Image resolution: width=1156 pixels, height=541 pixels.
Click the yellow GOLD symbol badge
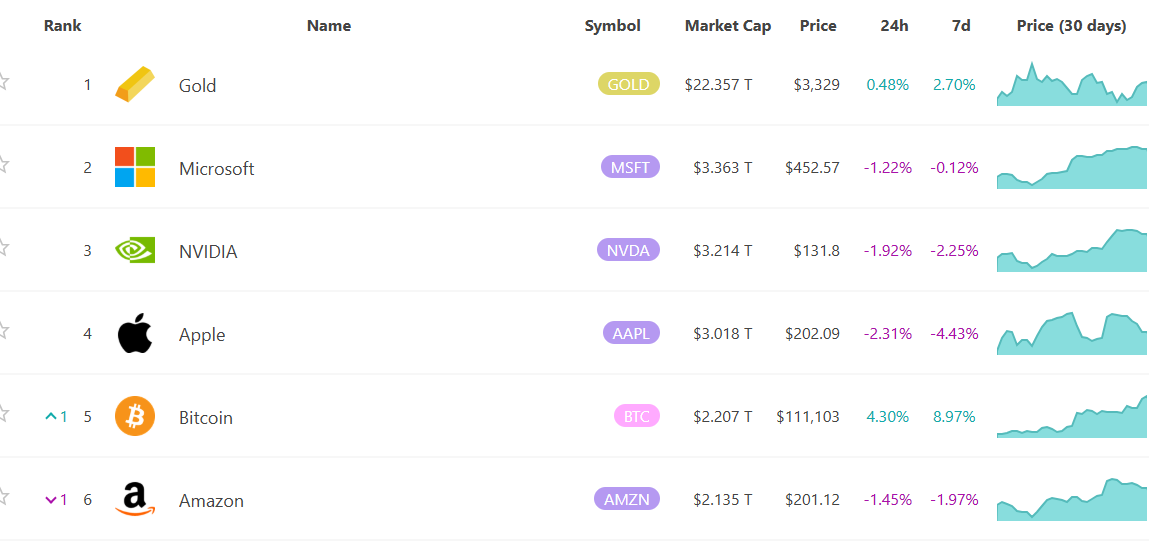pyautogui.click(x=628, y=84)
